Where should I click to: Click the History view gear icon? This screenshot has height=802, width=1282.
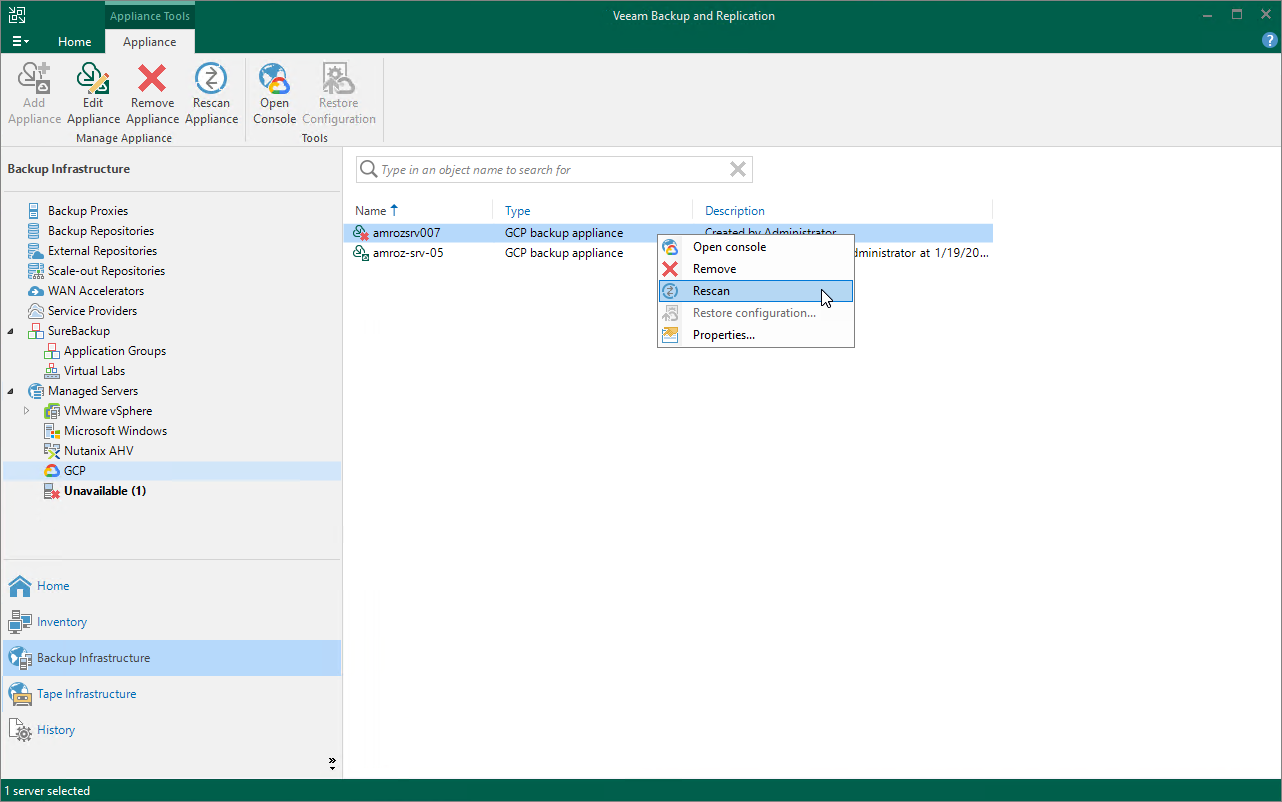point(20,730)
